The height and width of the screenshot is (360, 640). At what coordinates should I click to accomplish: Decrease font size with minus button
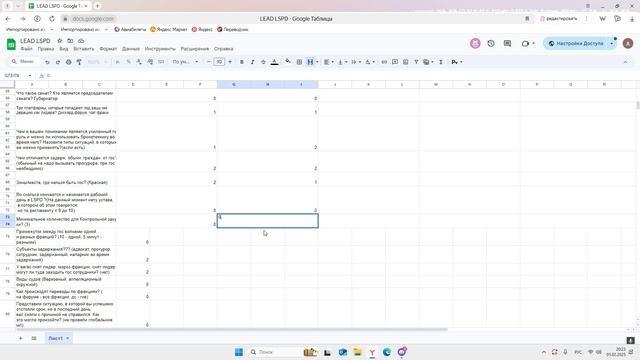pos(209,62)
